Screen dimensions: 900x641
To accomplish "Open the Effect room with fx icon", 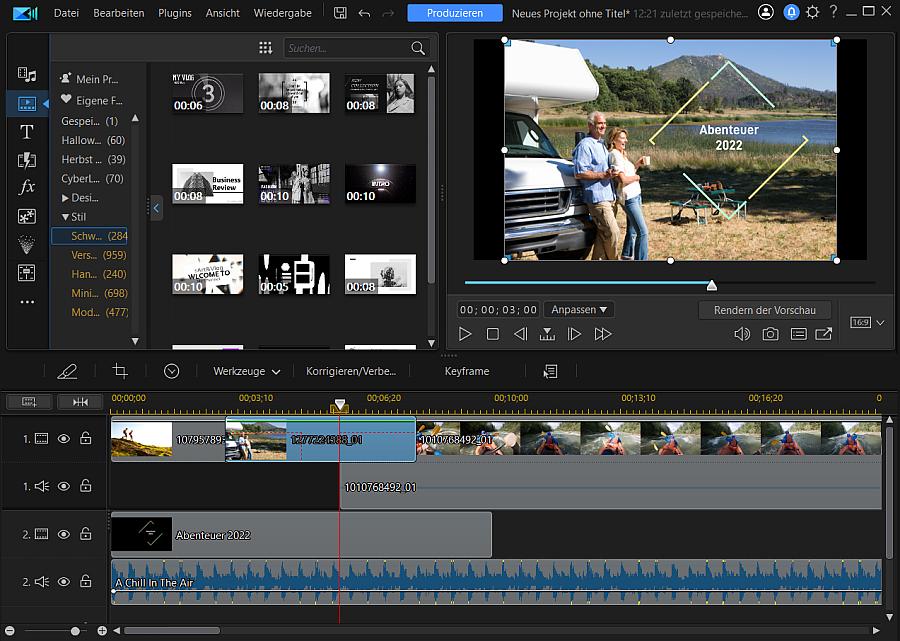I will [x=28, y=186].
